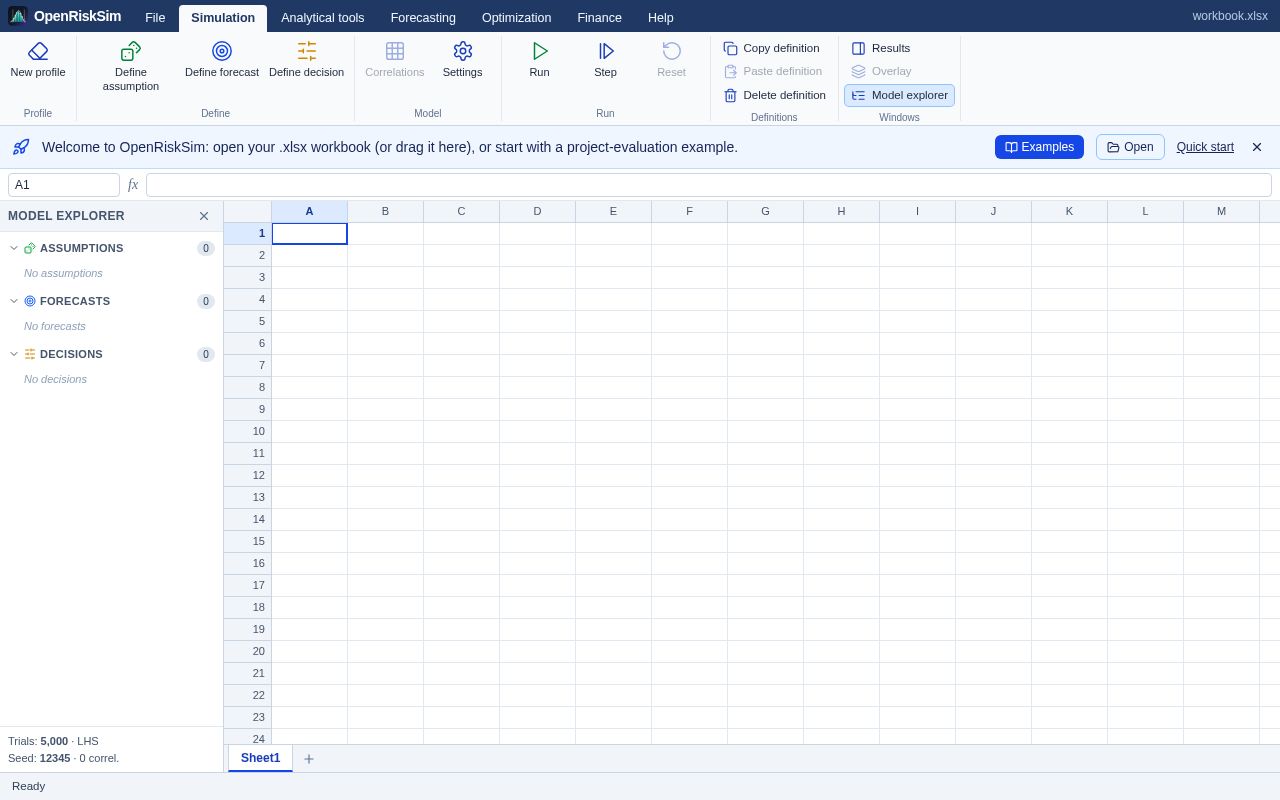Image resolution: width=1280 pixels, height=800 pixels.
Task: Step through the simulation
Action: (x=606, y=61)
